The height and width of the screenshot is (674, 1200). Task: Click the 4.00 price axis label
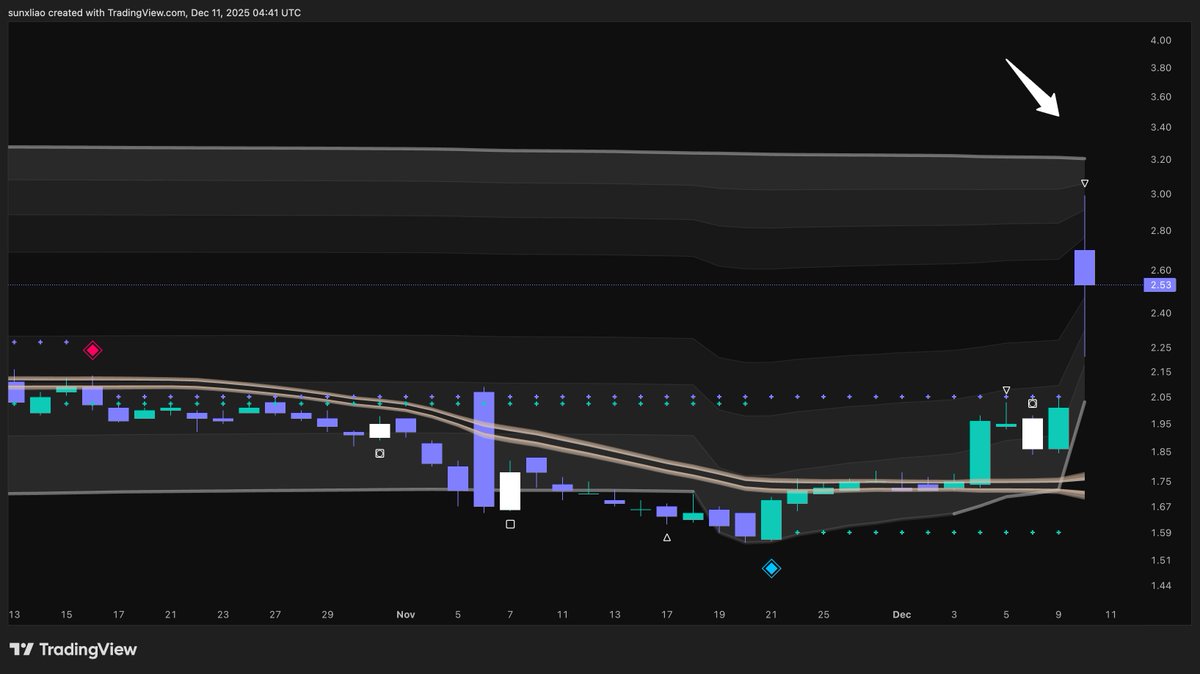(1160, 40)
